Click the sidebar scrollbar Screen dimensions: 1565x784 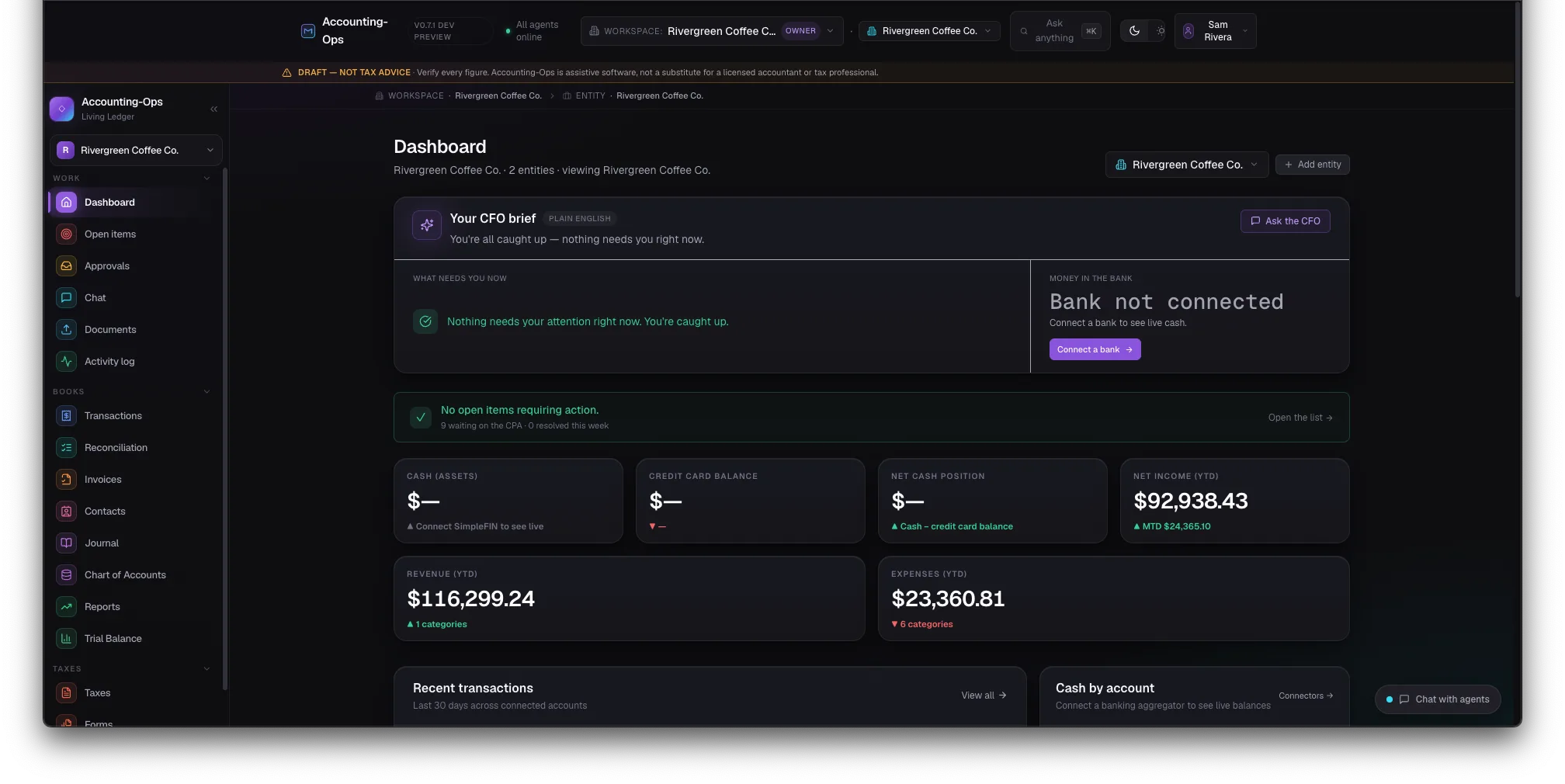225,428
